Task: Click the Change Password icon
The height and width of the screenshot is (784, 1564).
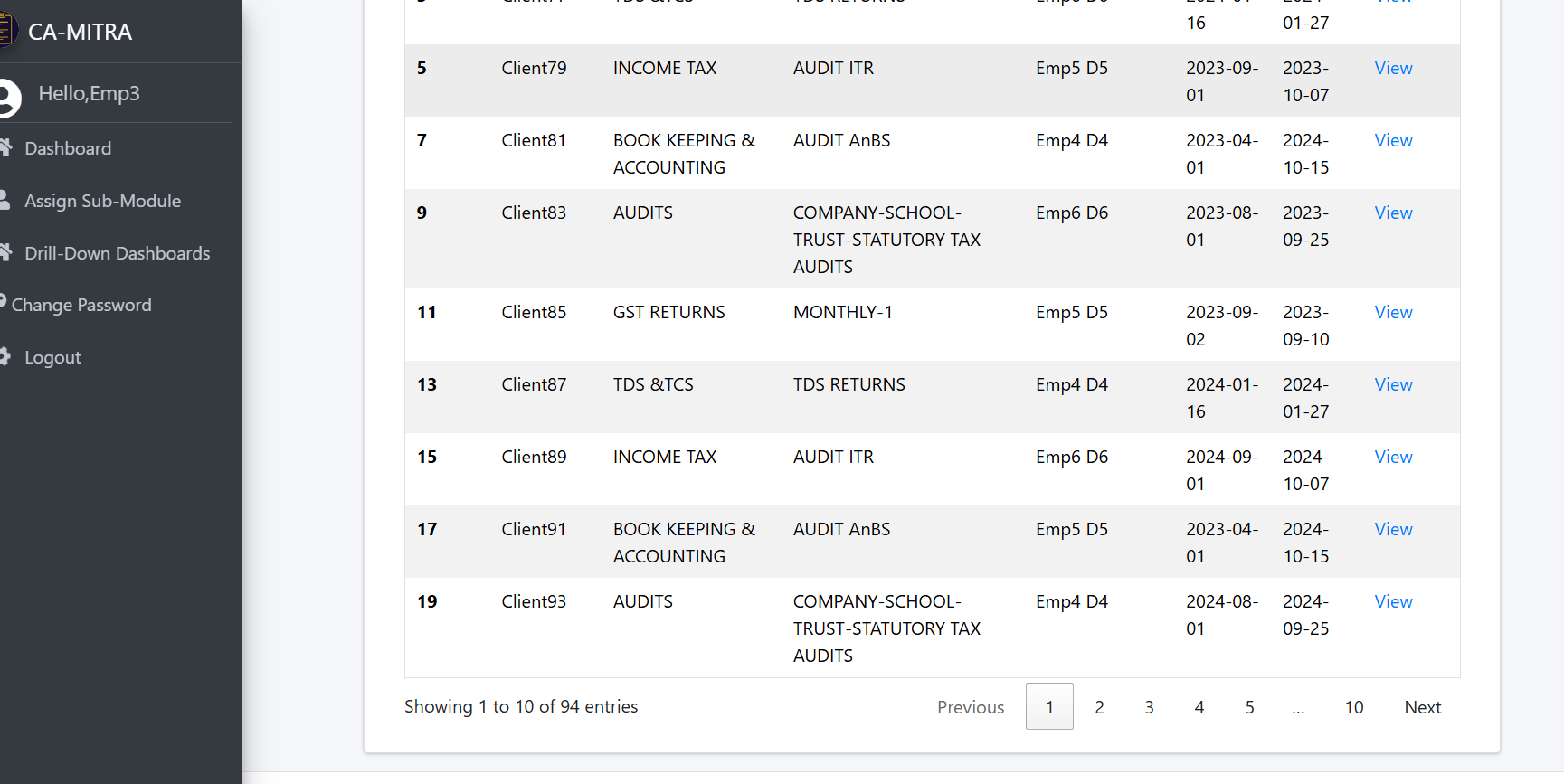Action: click(x=3, y=302)
